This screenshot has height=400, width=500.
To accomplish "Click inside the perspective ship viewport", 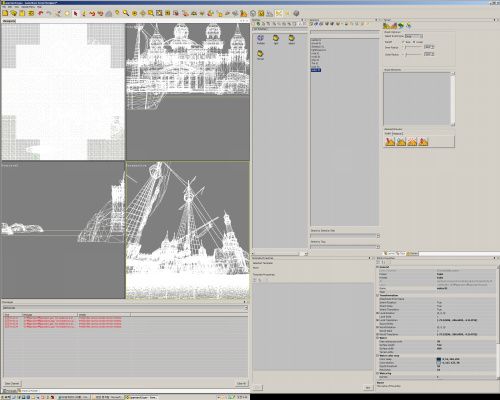I will 188,230.
